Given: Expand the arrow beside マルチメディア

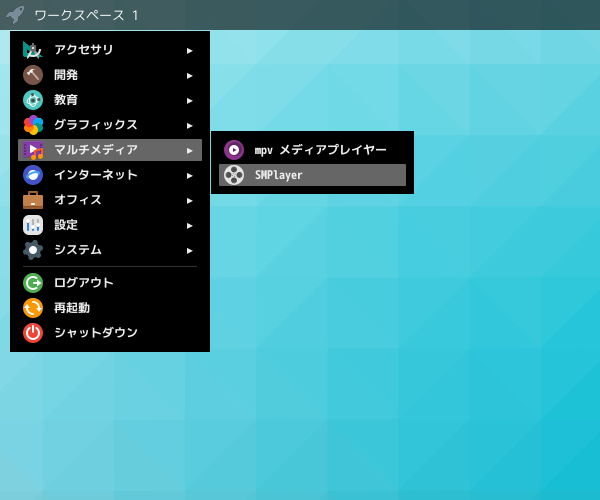Looking at the screenshot, I should click(x=189, y=151).
